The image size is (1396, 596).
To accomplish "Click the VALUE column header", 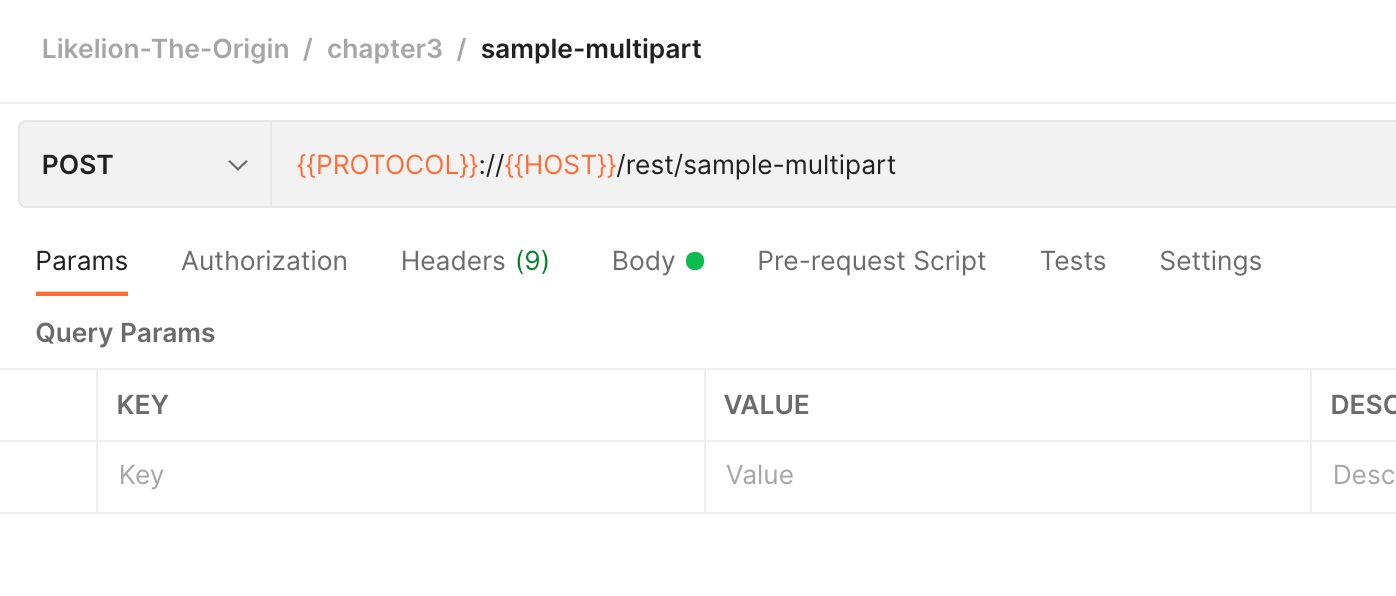I will (766, 405).
